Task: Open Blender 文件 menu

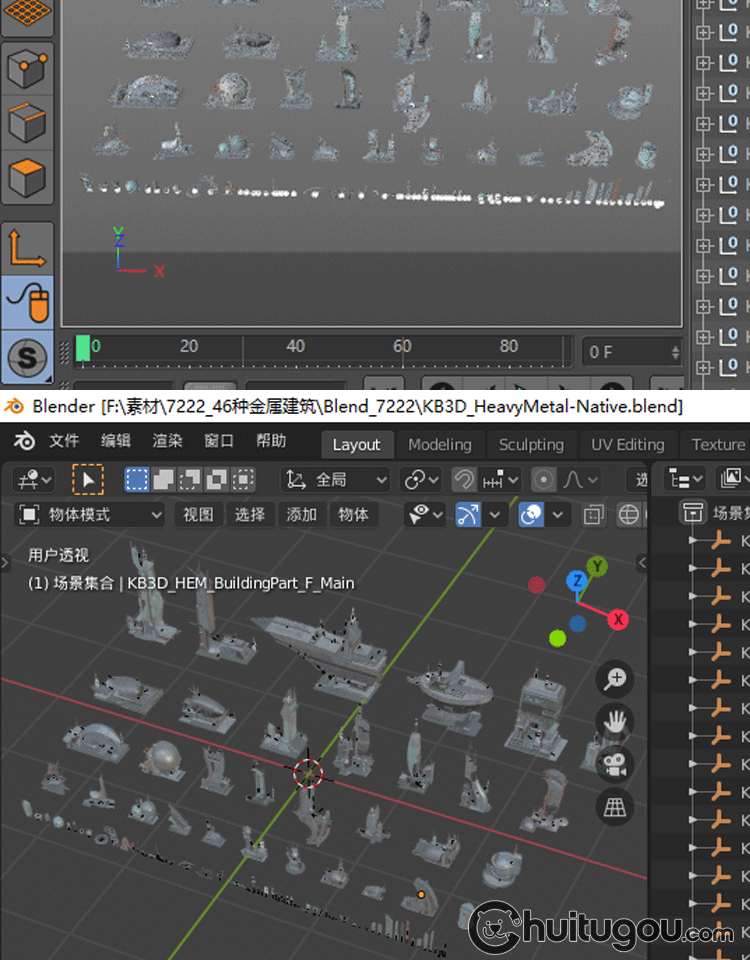Action: coord(64,441)
